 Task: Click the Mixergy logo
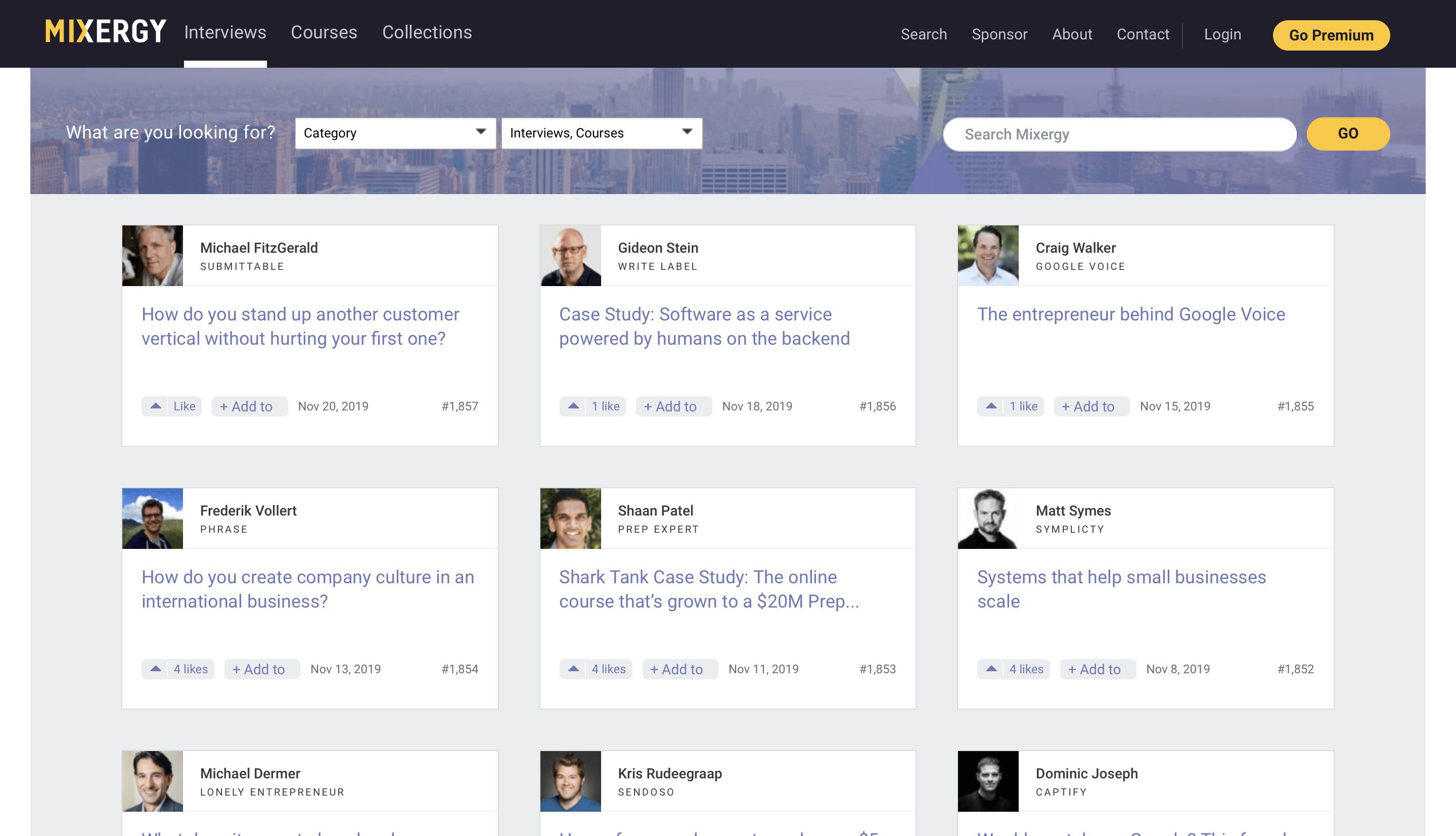coord(106,31)
